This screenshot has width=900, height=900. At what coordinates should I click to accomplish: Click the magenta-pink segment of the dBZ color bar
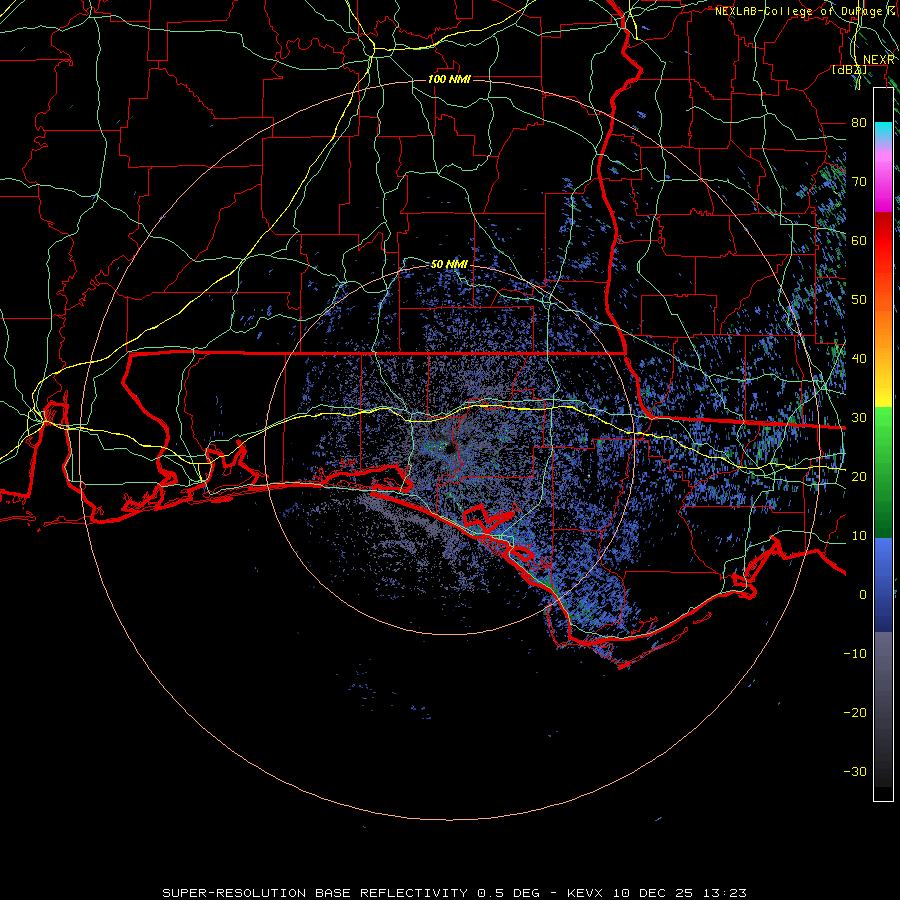point(883,178)
